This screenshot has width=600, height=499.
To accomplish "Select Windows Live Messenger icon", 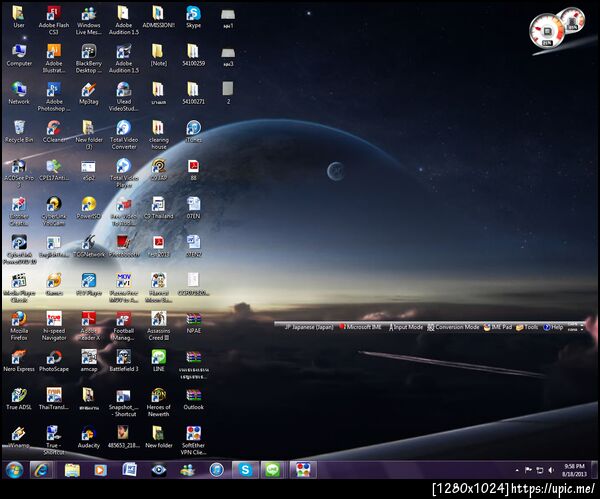I will pos(89,20).
